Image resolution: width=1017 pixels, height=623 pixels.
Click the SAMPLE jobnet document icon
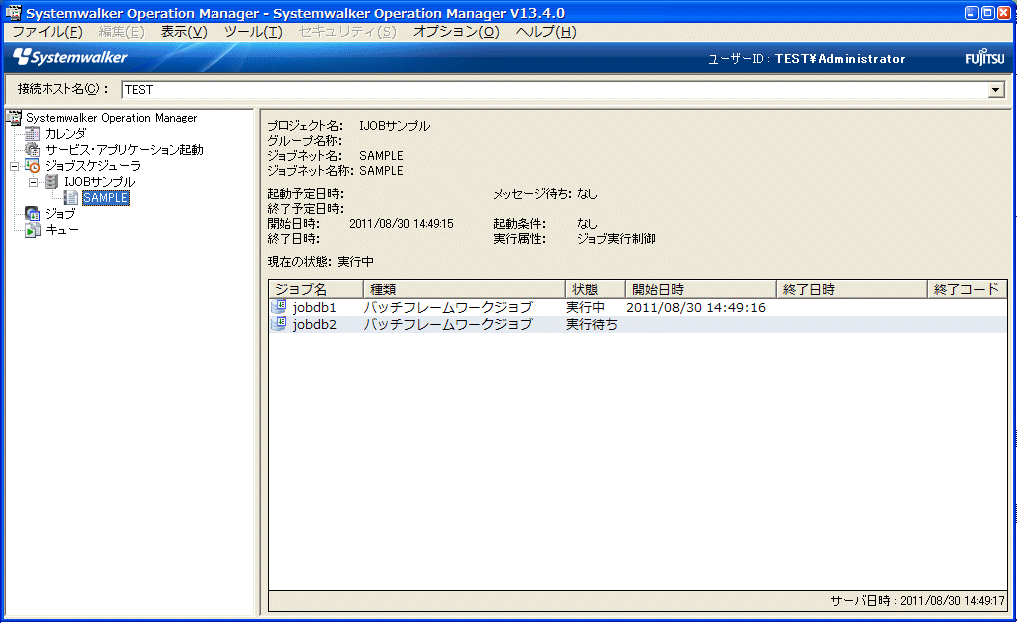click(71, 198)
